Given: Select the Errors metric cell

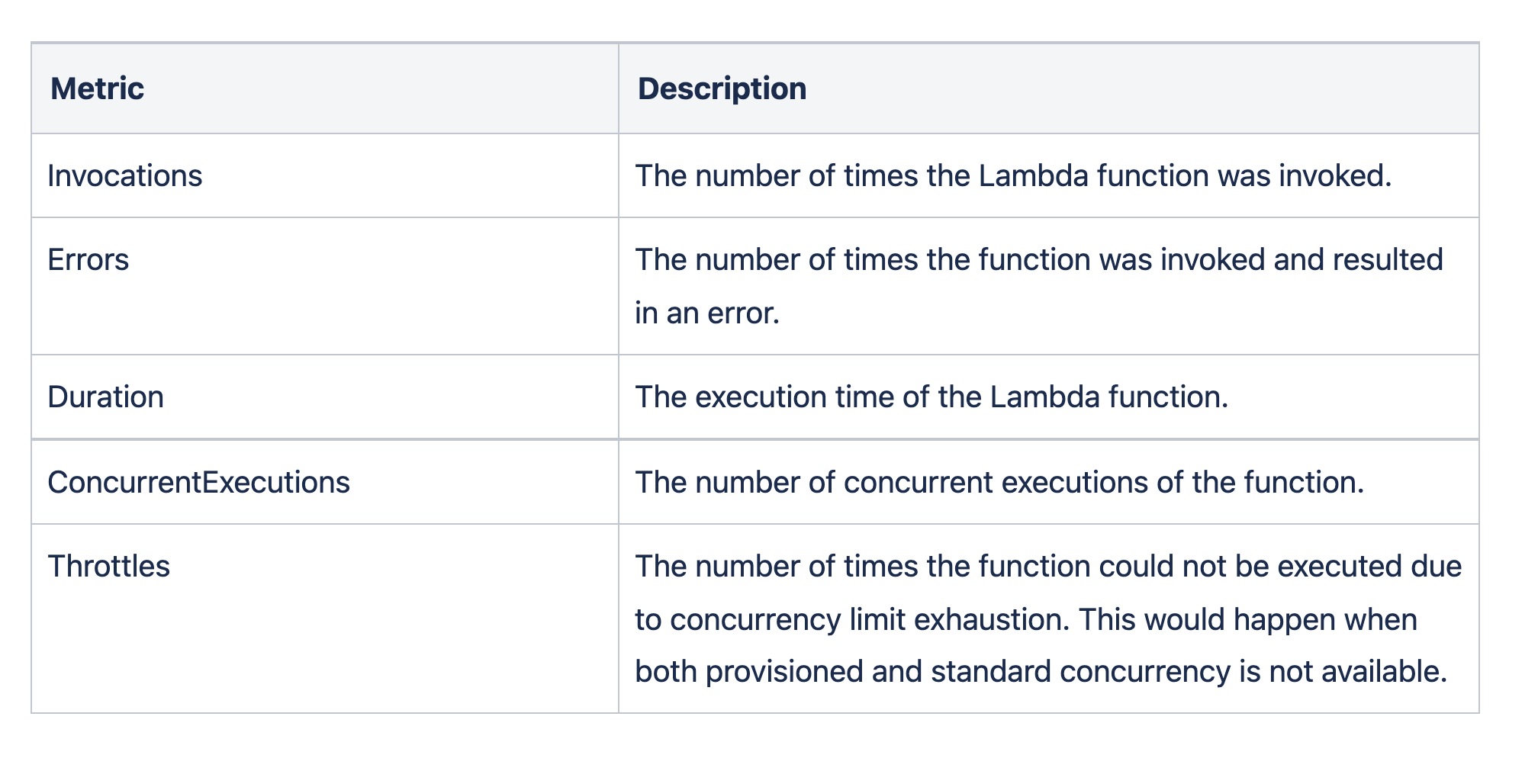Looking at the screenshot, I should click(88, 260).
